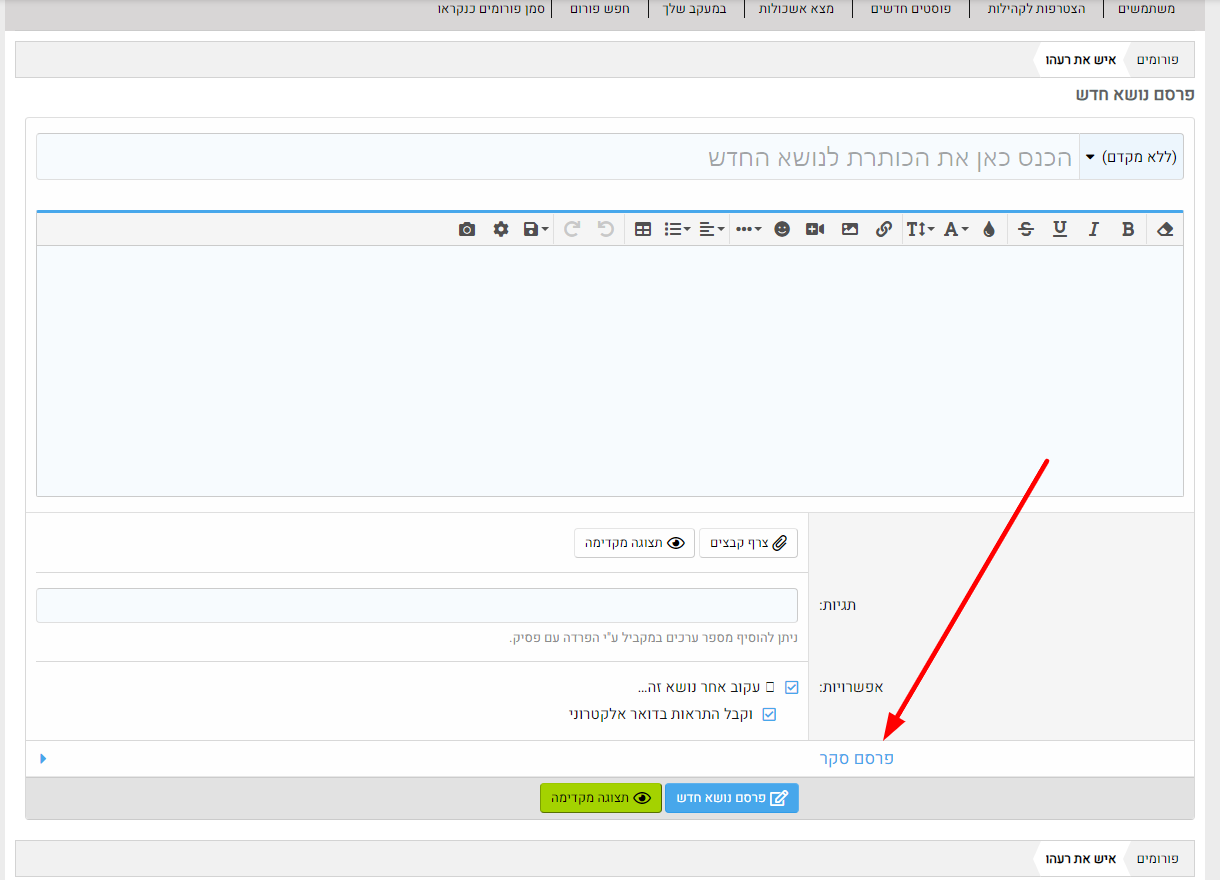
Task: Click the סמן פורומים כנקראו link
Action: point(490,9)
